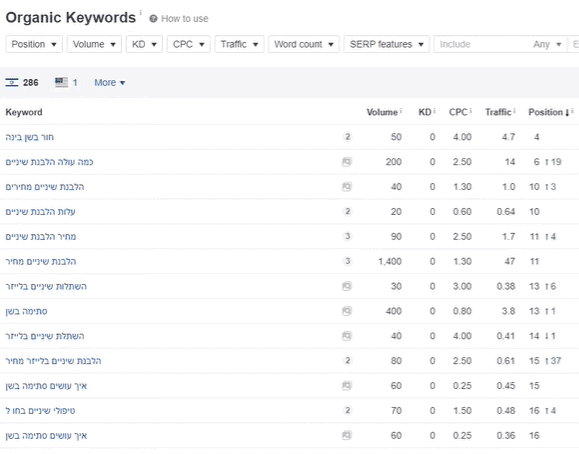Open SERP features icon in the traffic 1.0 row
This screenshot has width=579, height=454.
347,187
